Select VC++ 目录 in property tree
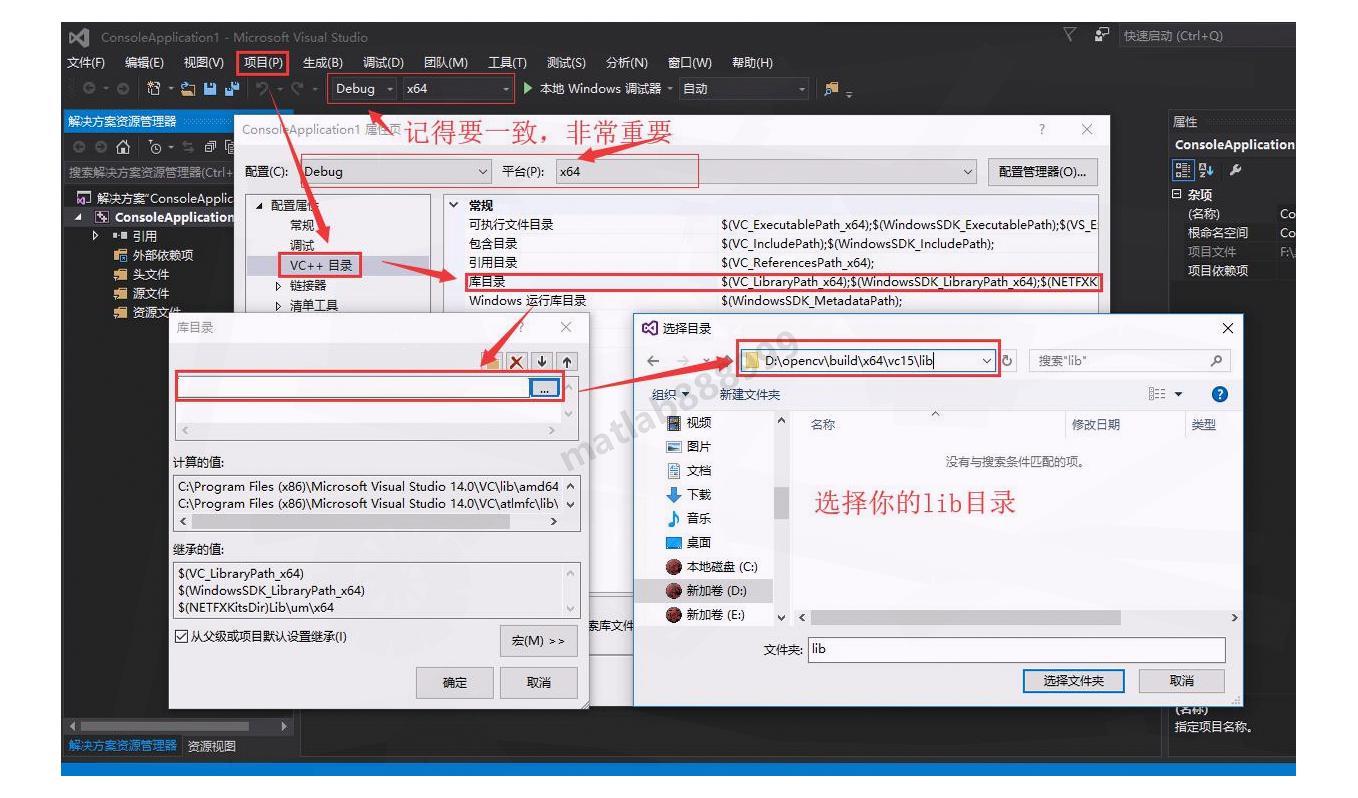 [321, 265]
